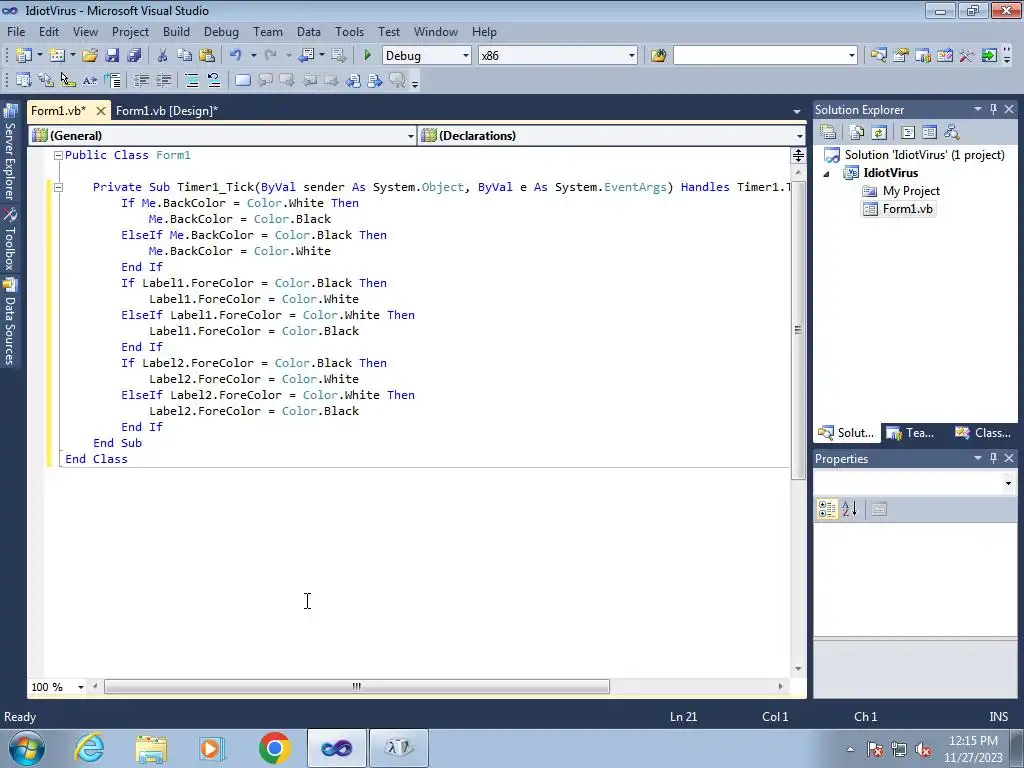Screen dimensions: 1024x768
Task: Toggle Alphabetical sort in Properties panel
Action: [850, 509]
